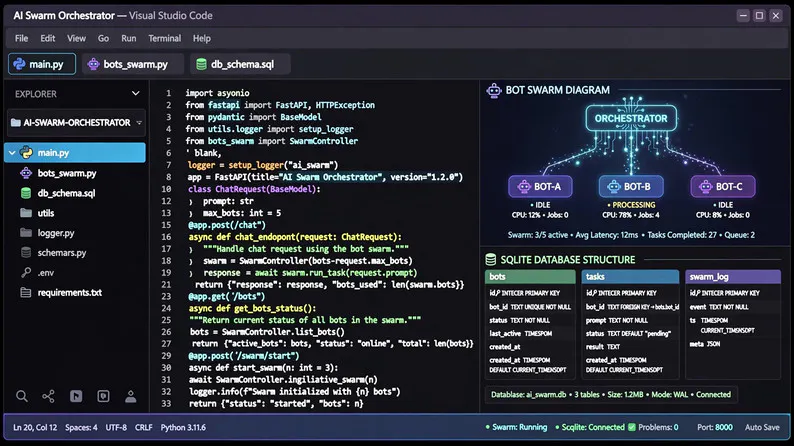Open the Terminal menu
The height and width of the screenshot is (446, 794).
(165, 38)
